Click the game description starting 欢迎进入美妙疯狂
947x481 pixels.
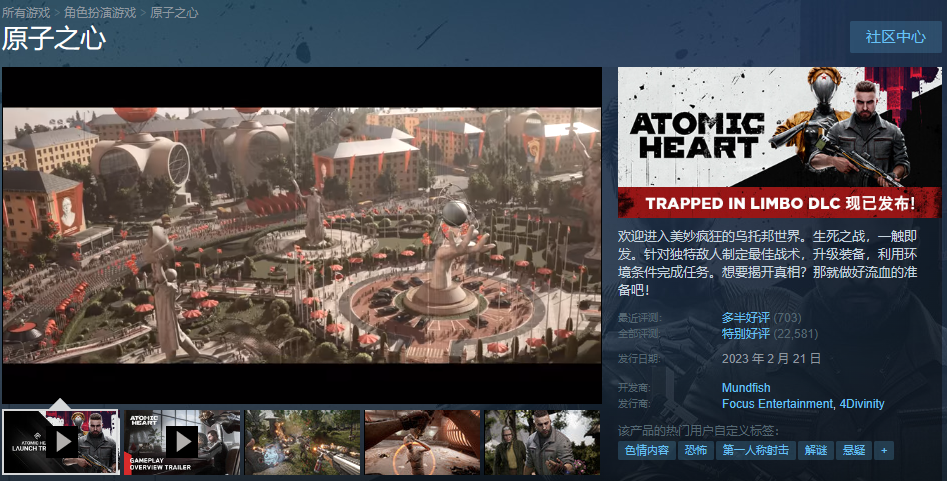point(768,263)
